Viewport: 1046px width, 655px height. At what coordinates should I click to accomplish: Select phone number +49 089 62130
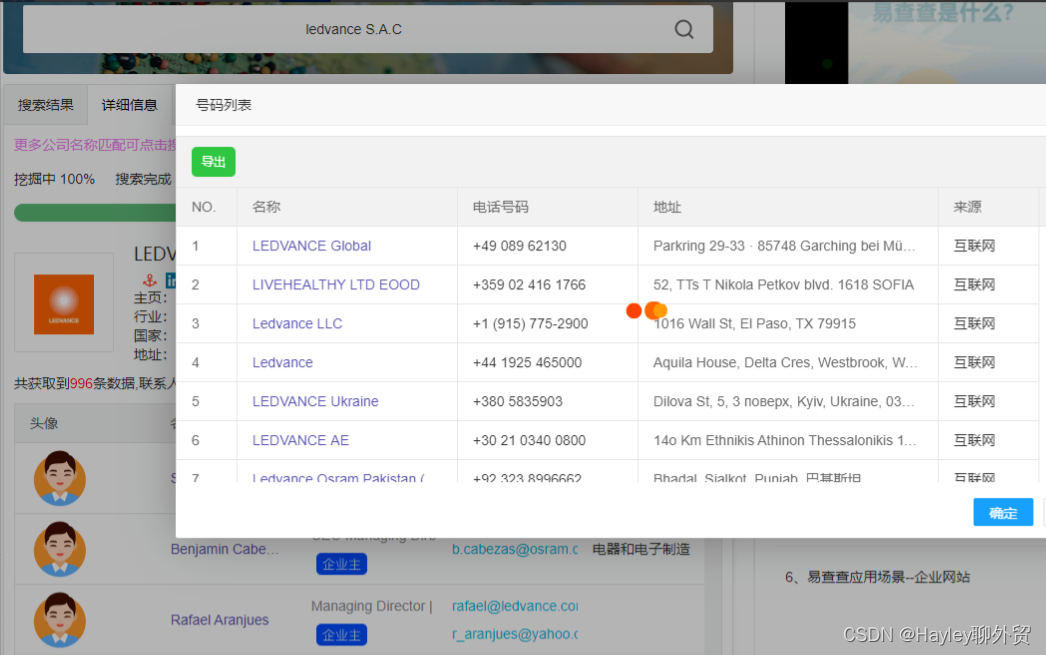coord(519,245)
